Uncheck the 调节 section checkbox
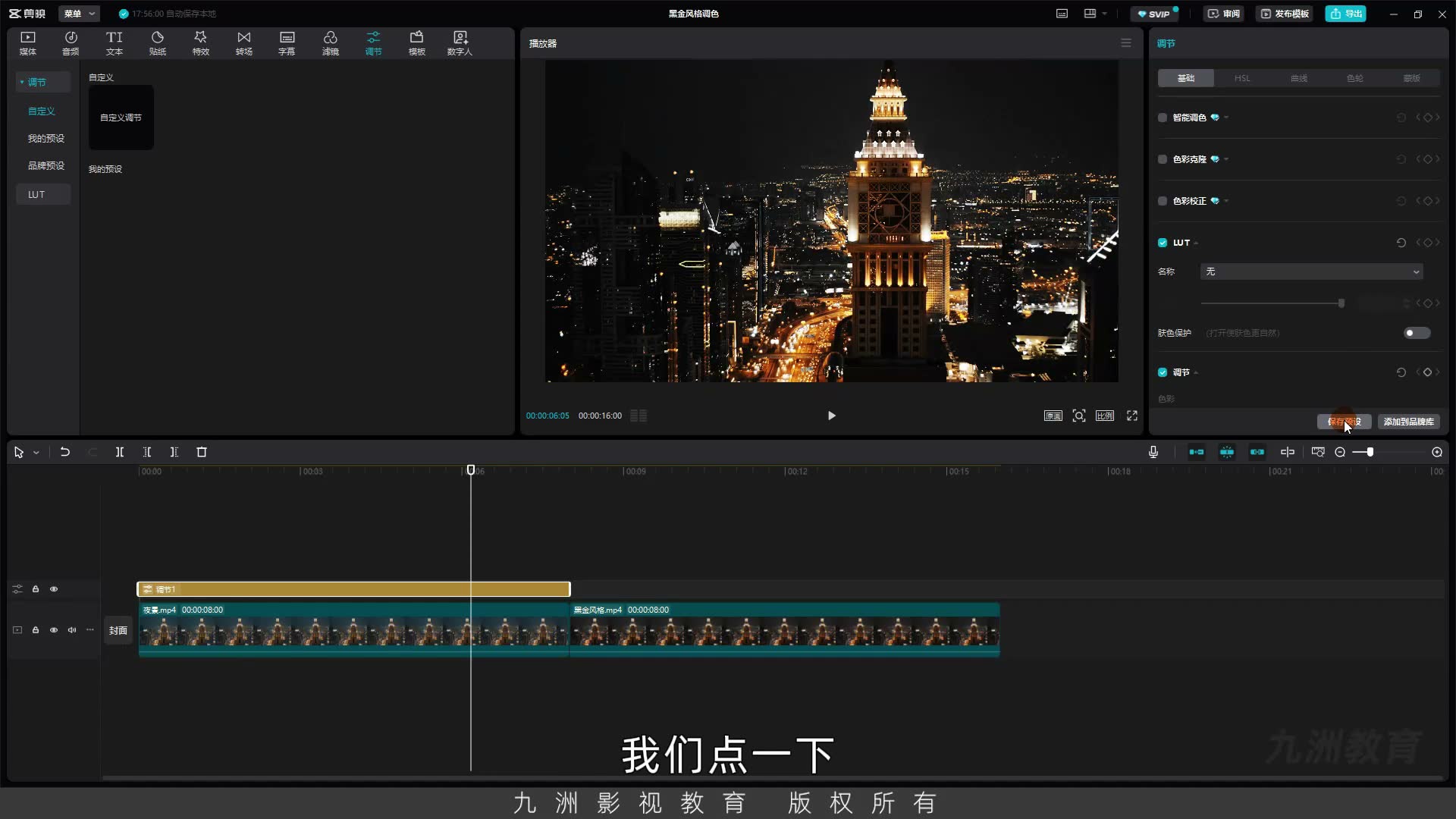This screenshot has width=1456, height=819. coord(1163,372)
